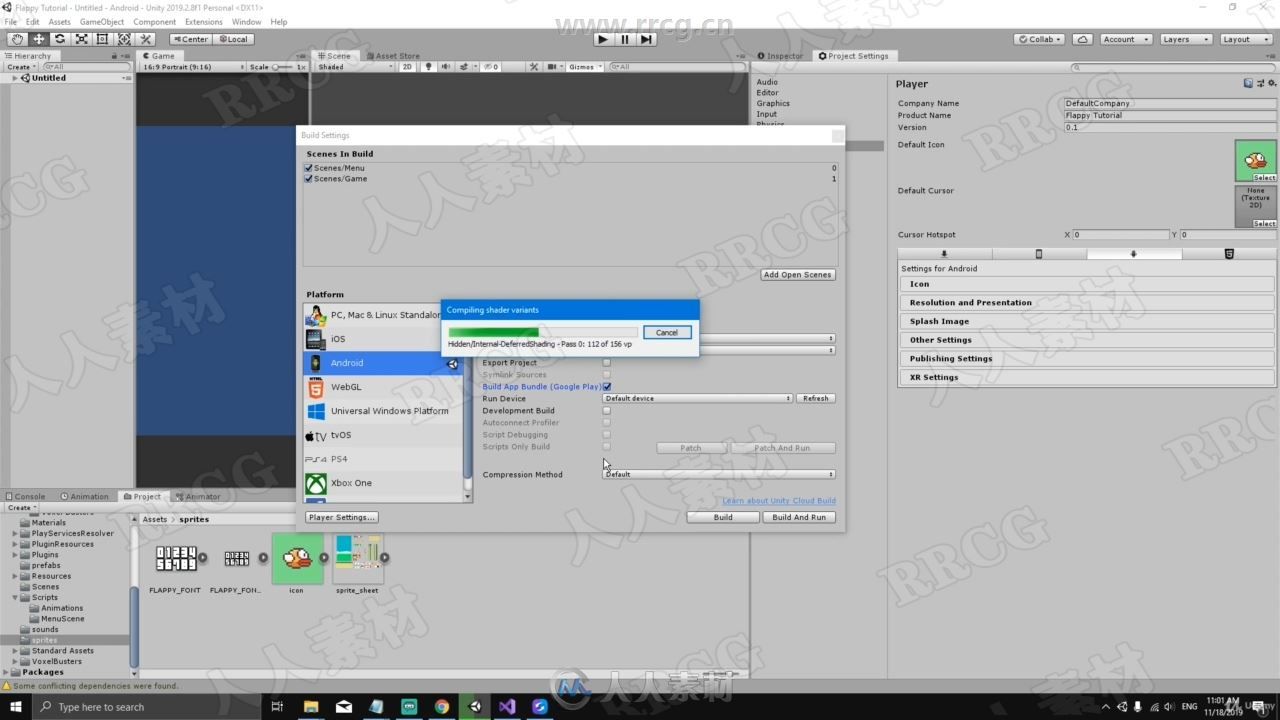Image resolution: width=1280 pixels, height=720 pixels.
Task: Open the GameObject menu
Action: pos(102,22)
